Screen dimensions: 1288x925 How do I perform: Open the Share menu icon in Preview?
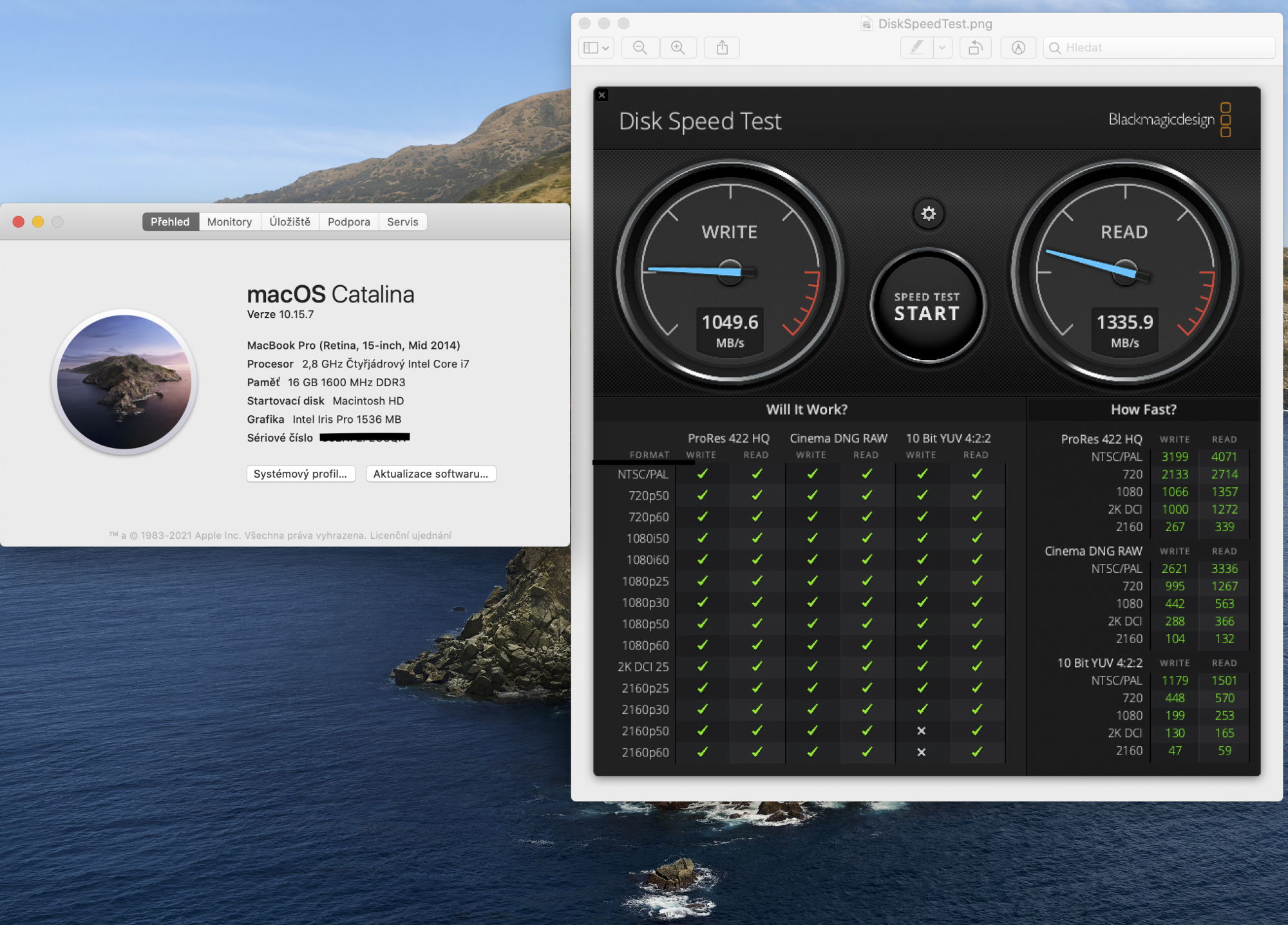[x=722, y=48]
